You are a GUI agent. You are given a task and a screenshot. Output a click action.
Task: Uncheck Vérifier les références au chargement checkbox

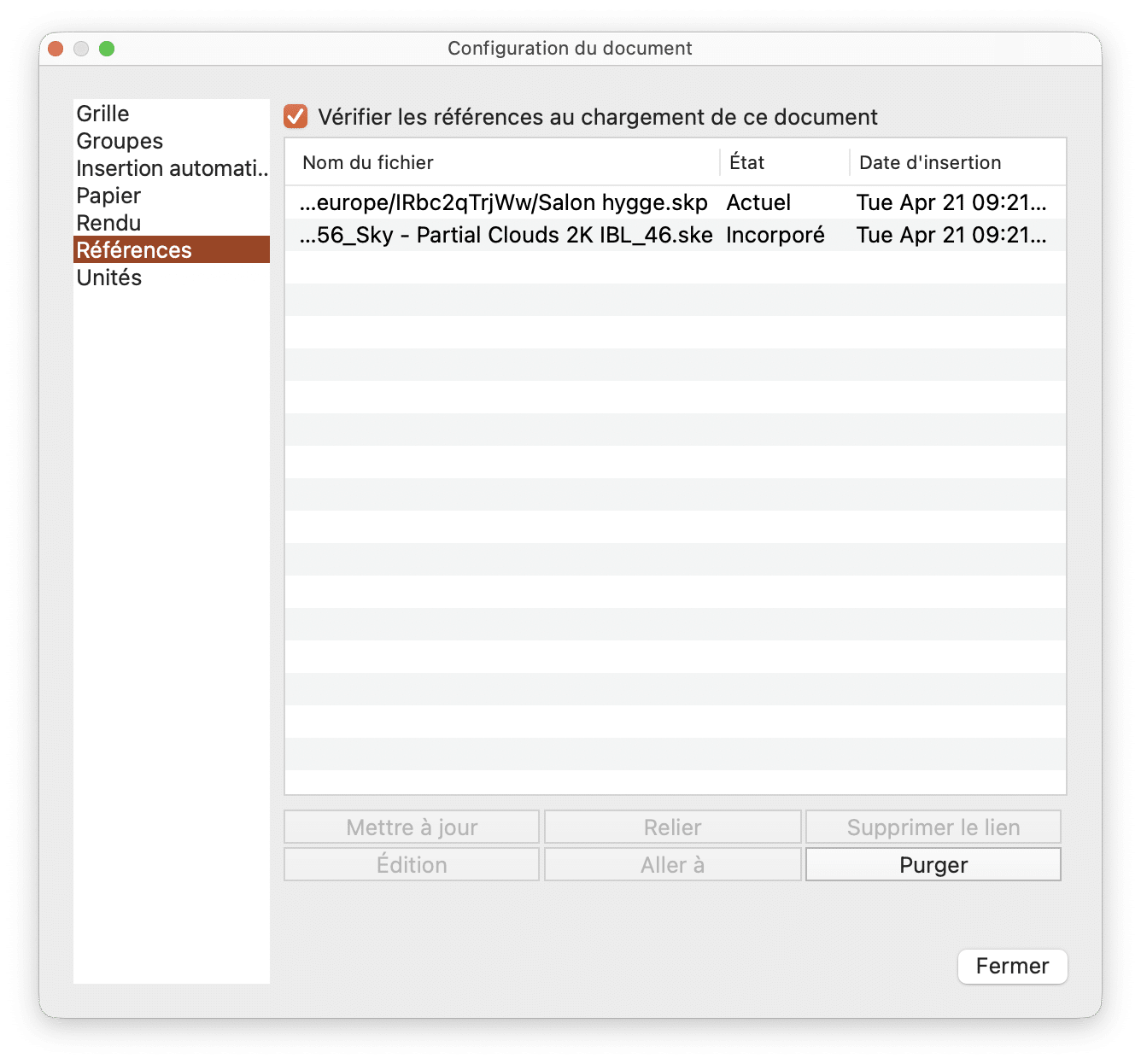(295, 117)
